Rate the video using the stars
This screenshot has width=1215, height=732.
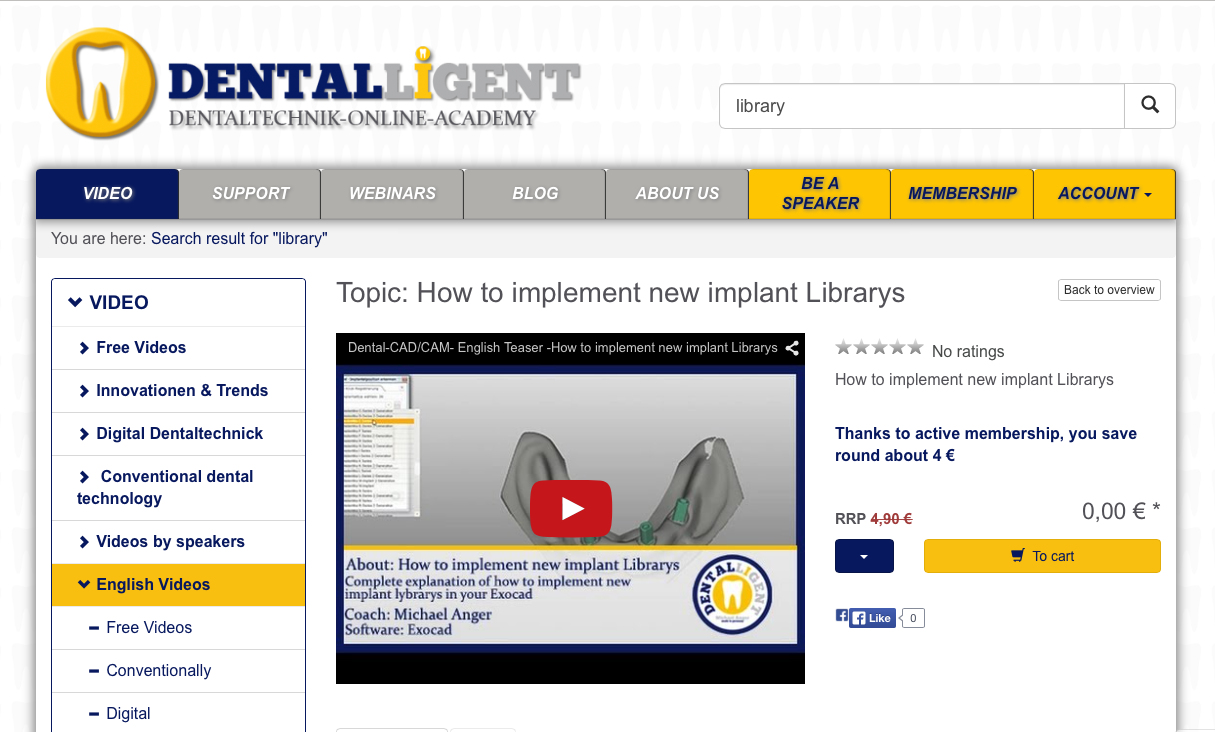coord(879,348)
